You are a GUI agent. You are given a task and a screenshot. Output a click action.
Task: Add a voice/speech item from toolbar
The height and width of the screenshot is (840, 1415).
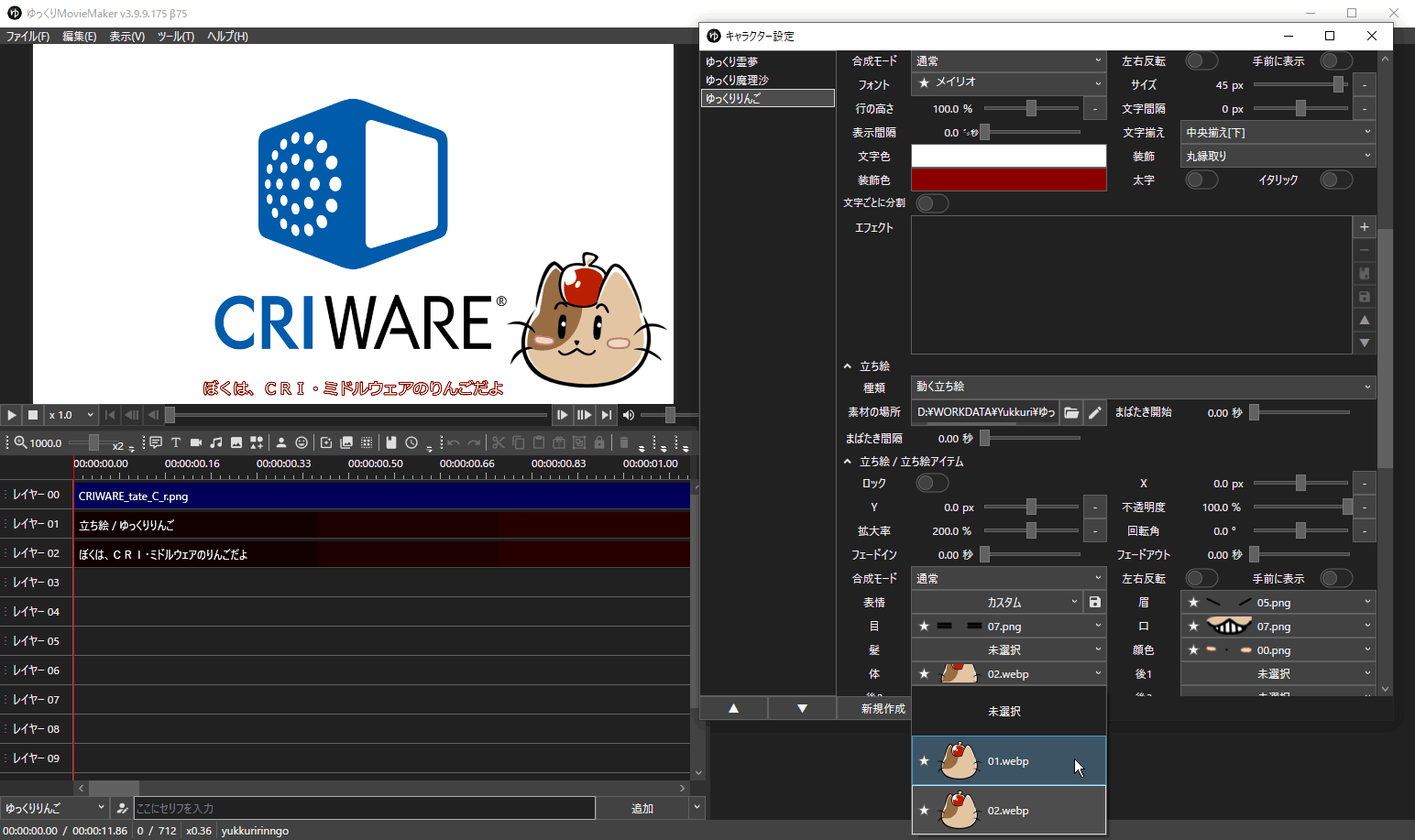(x=156, y=442)
